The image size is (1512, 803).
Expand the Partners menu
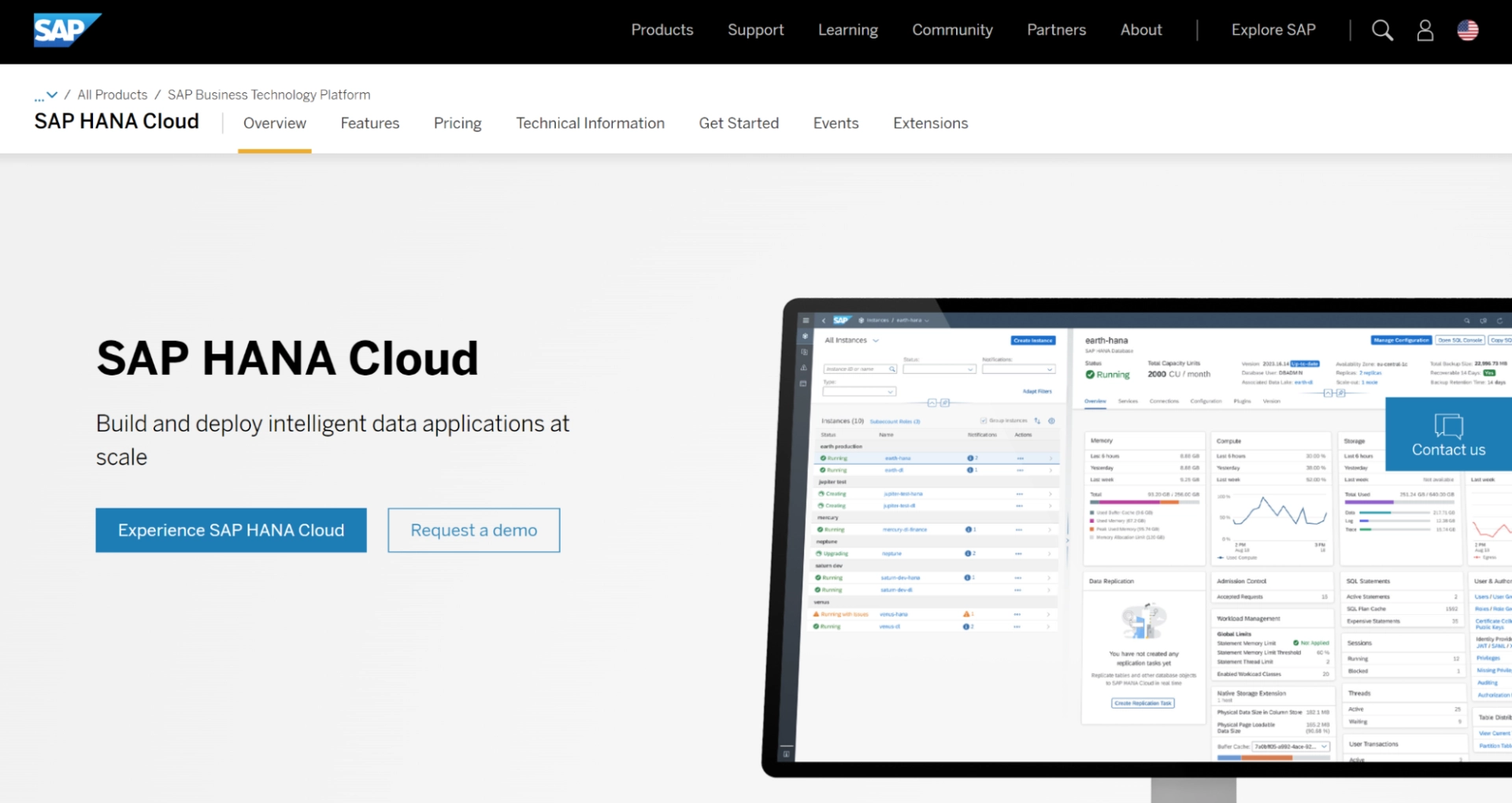(x=1056, y=30)
